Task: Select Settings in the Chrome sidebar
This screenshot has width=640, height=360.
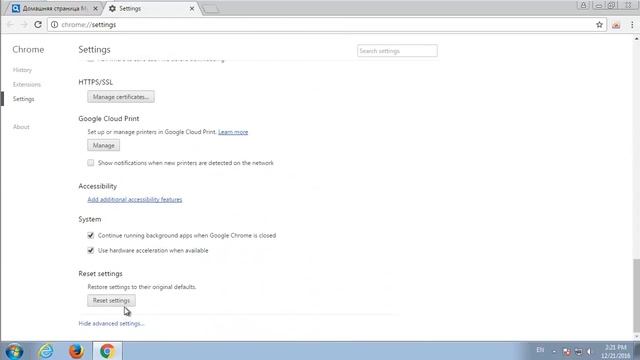Action: click(x=24, y=99)
